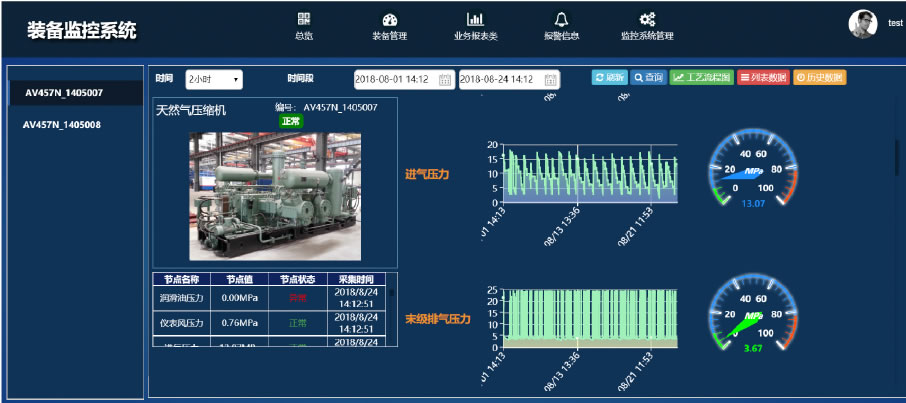Click the gauge reading 13.07
Viewport: 906px width, 403px height.
pos(753,204)
